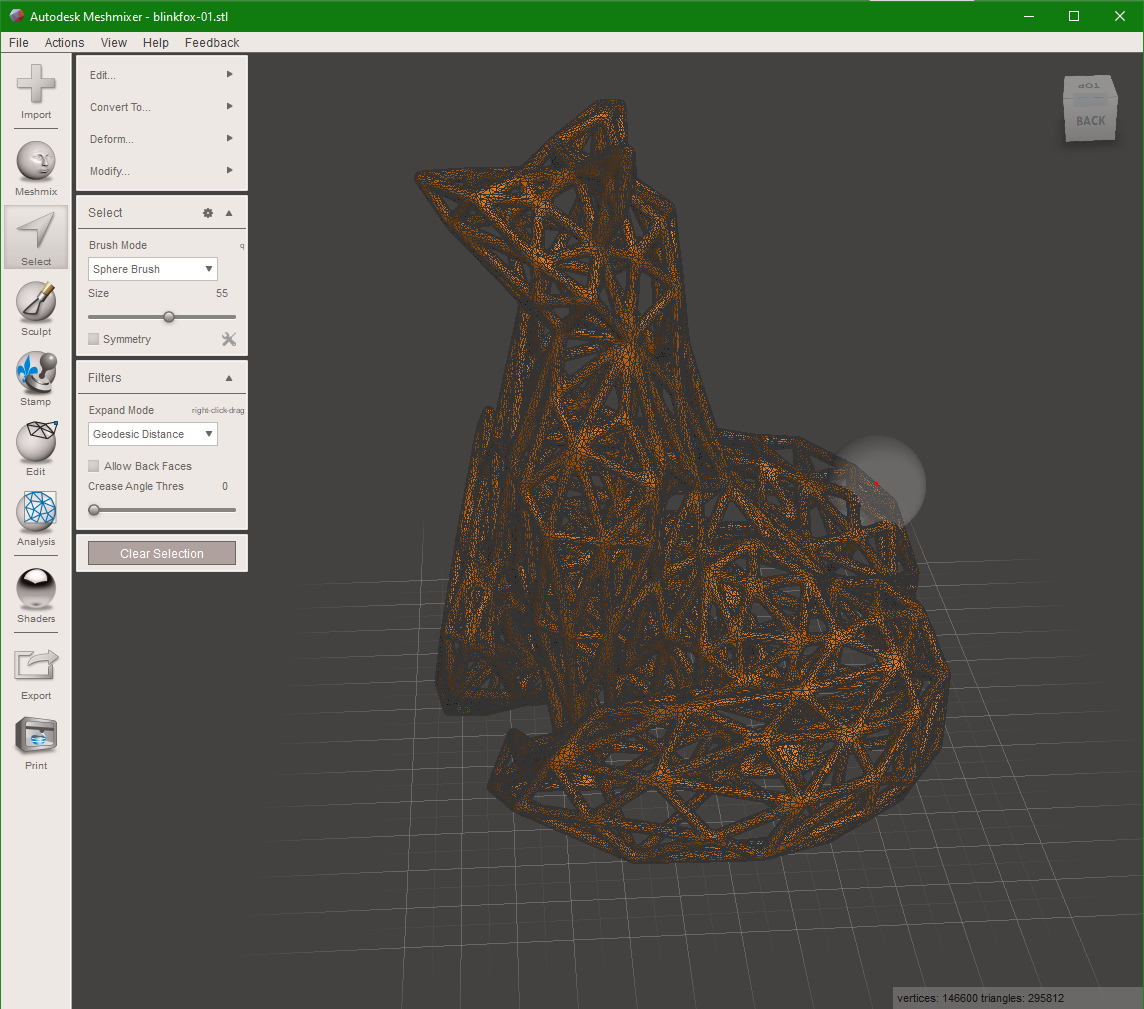1144x1009 pixels.
Task: Minimize the Meshmixer window
Action: tap(1029, 16)
